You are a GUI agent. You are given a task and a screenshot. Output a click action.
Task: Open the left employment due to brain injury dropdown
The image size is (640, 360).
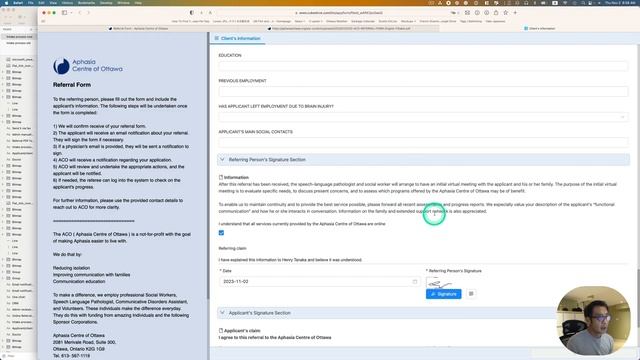click(423, 117)
